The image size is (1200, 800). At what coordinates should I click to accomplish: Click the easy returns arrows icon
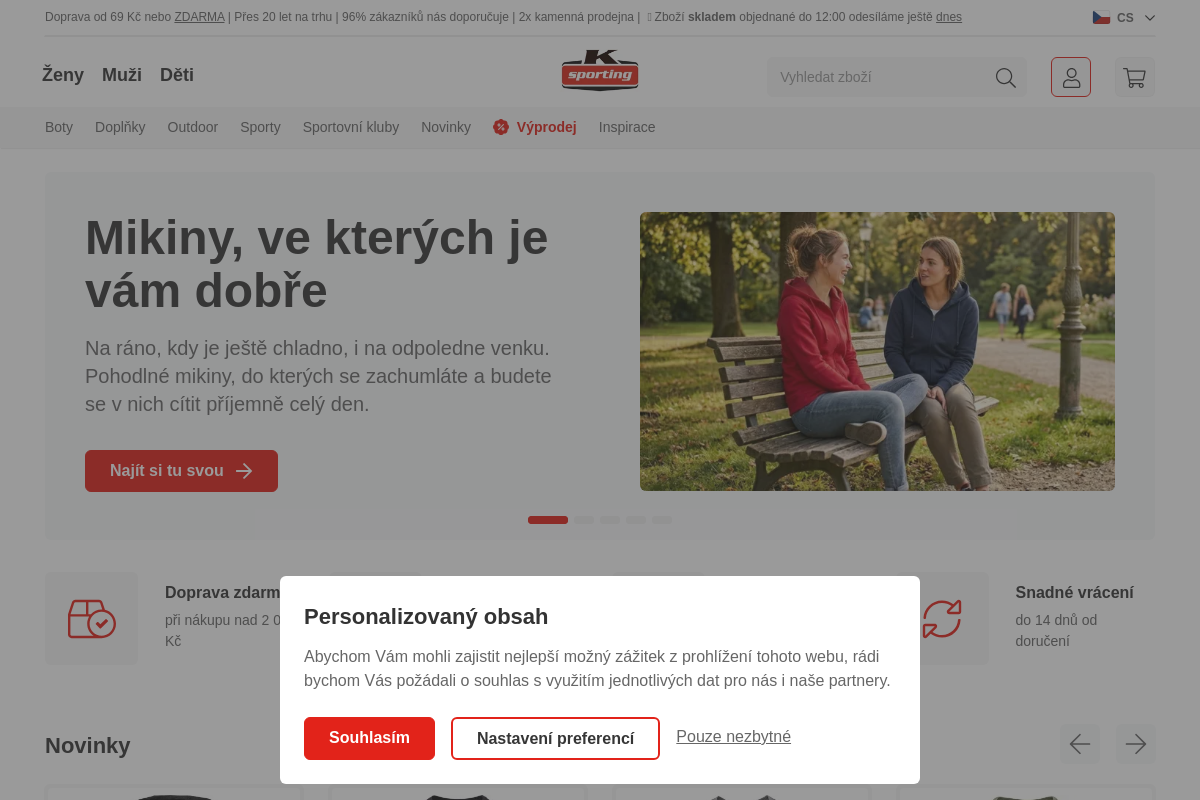pos(941,619)
